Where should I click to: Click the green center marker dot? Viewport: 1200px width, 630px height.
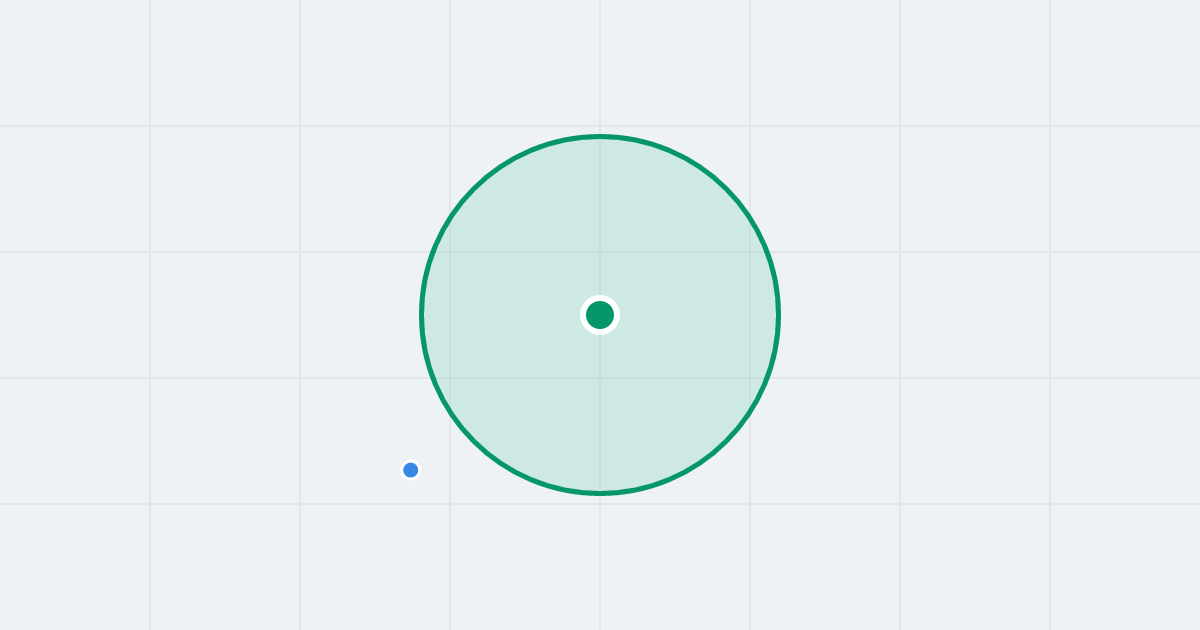click(x=600, y=315)
